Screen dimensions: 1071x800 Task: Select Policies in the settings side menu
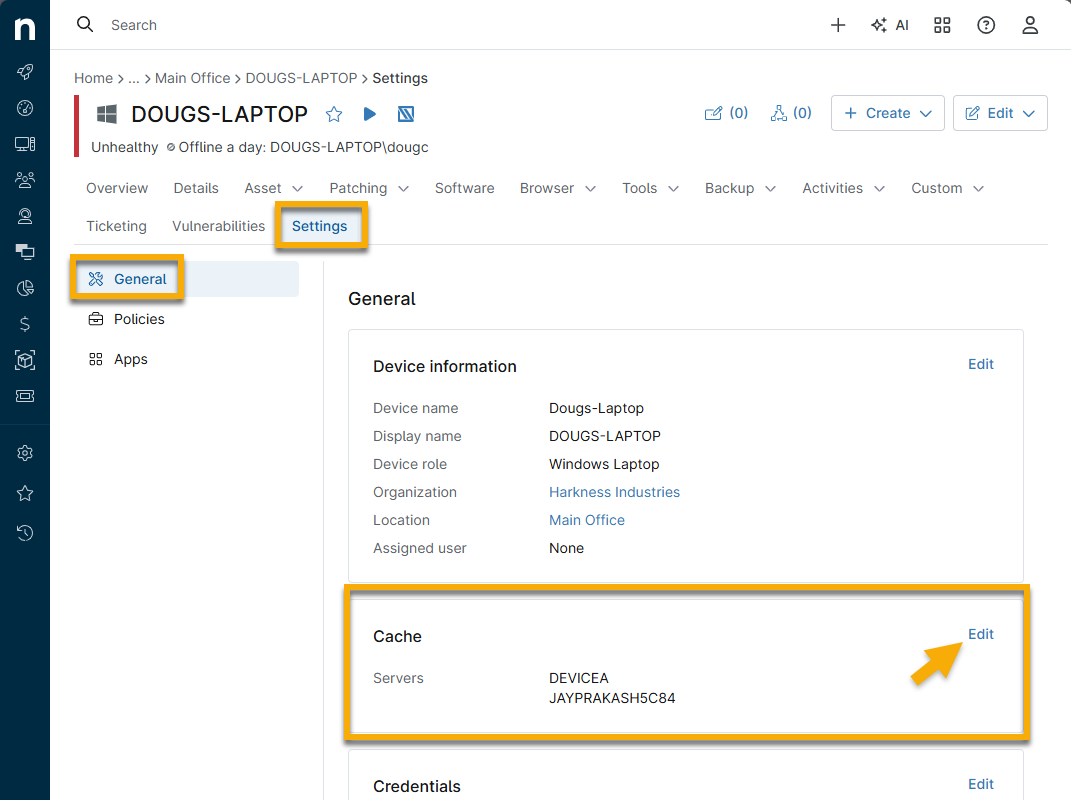139,319
